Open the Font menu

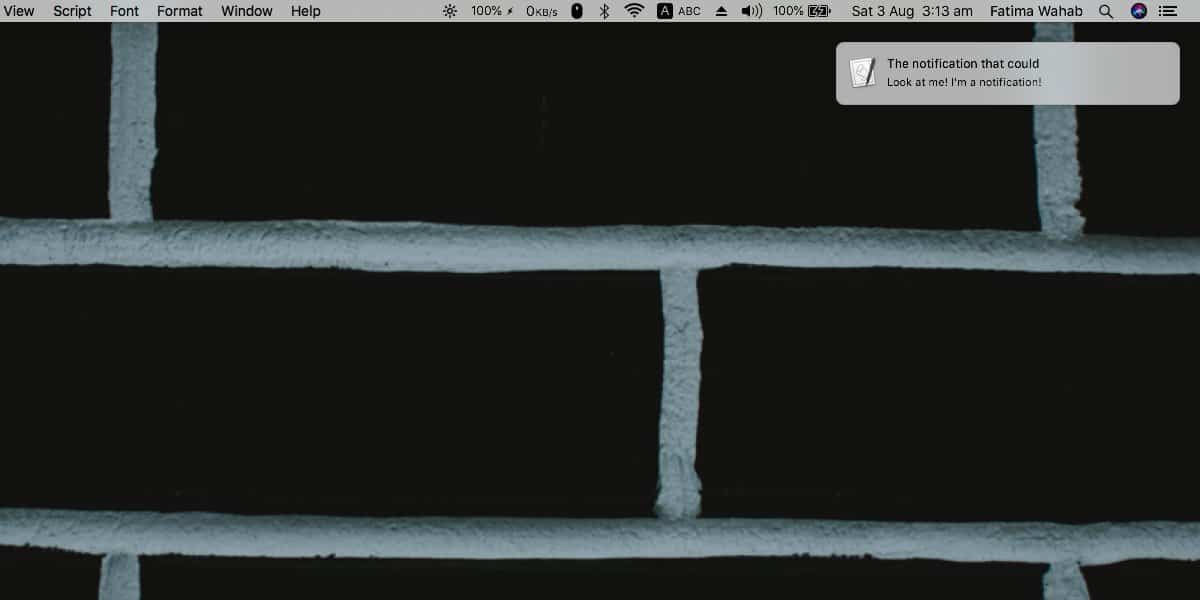click(x=124, y=11)
